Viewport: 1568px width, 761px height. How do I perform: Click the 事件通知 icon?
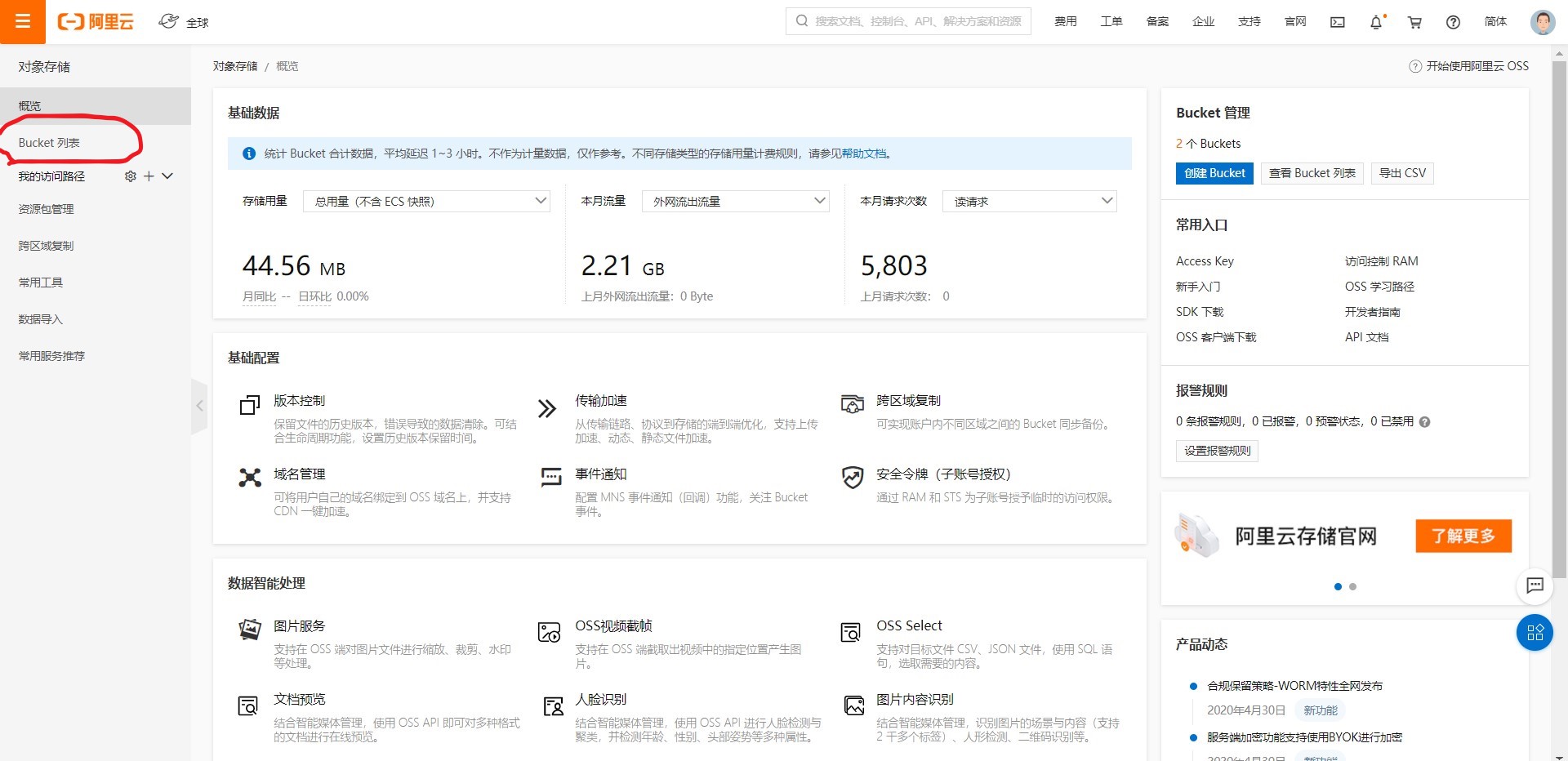(x=551, y=477)
